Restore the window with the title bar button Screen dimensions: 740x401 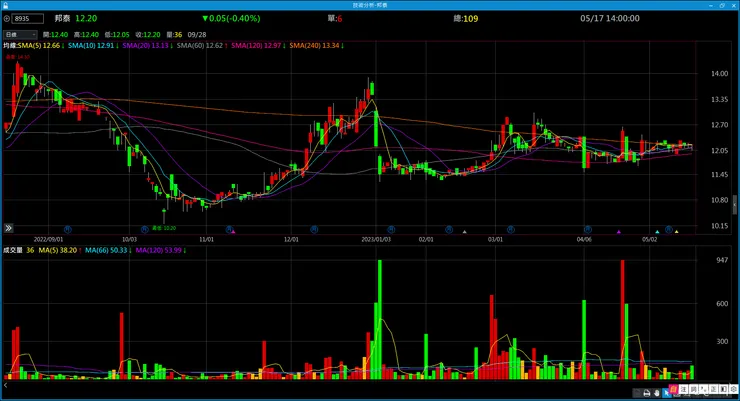pyautogui.click(x=722, y=5)
